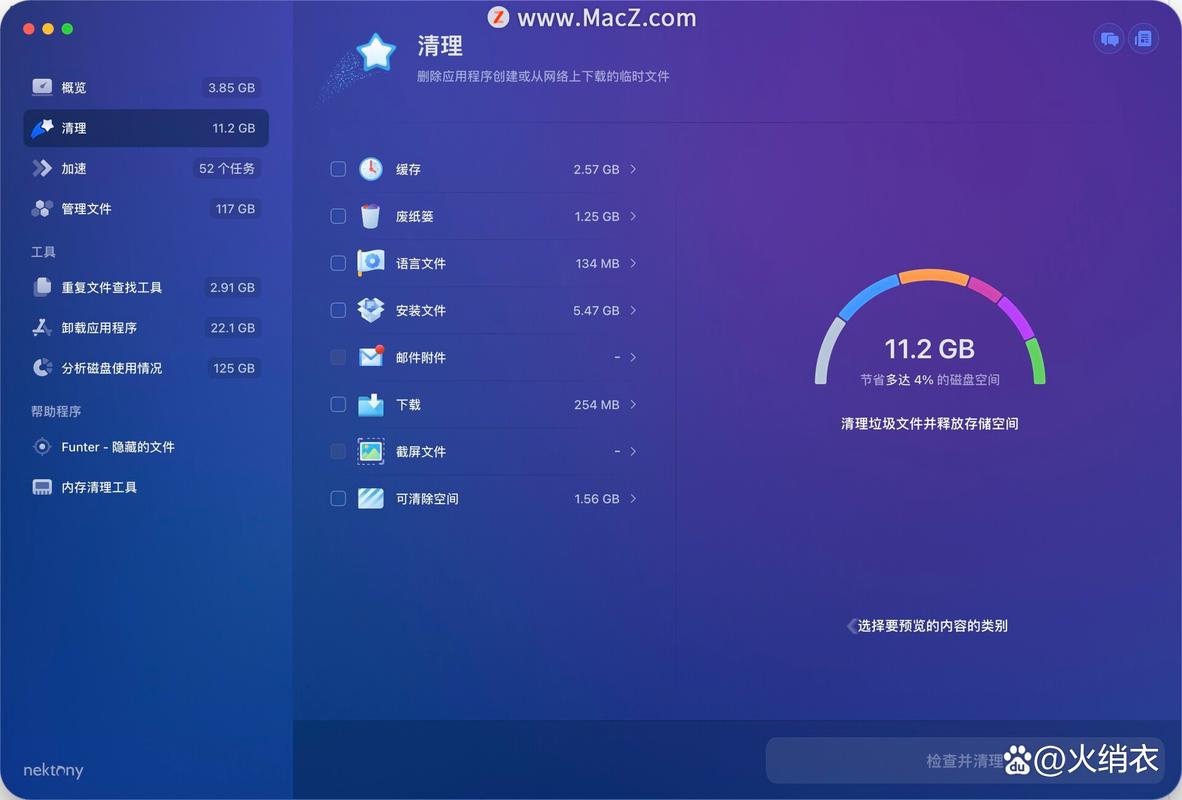Click the blue segment of the gauge
This screenshot has height=800, width=1182.
coord(867,298)
